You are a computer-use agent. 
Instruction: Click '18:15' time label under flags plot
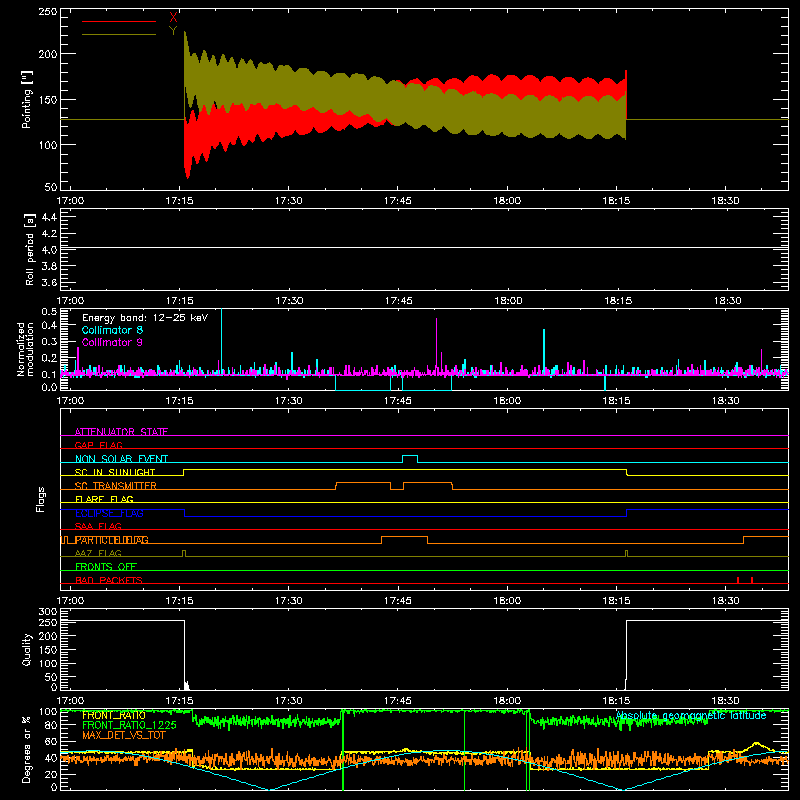[616, 601]
